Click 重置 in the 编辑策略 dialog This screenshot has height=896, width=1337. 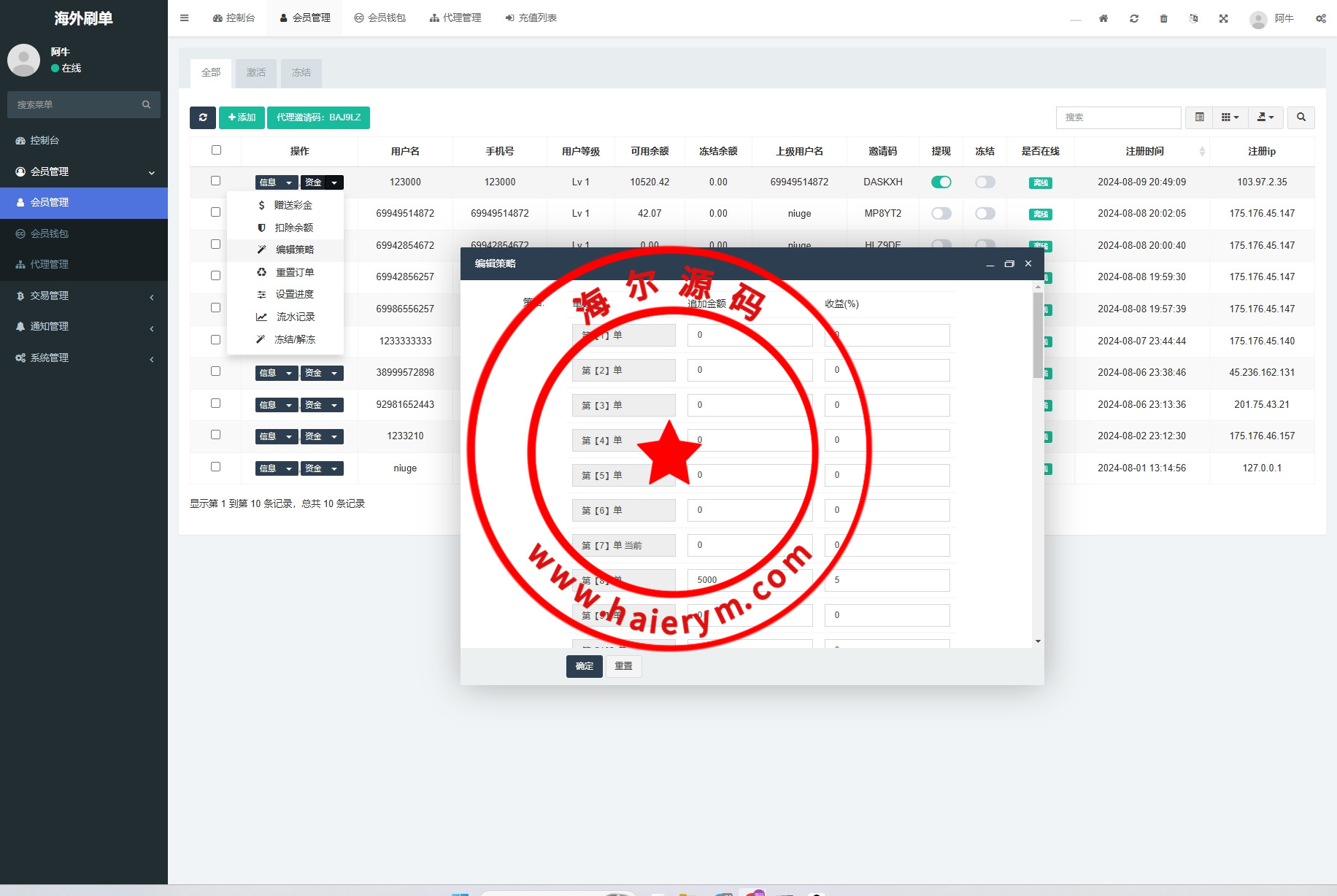tap(624, 666)
